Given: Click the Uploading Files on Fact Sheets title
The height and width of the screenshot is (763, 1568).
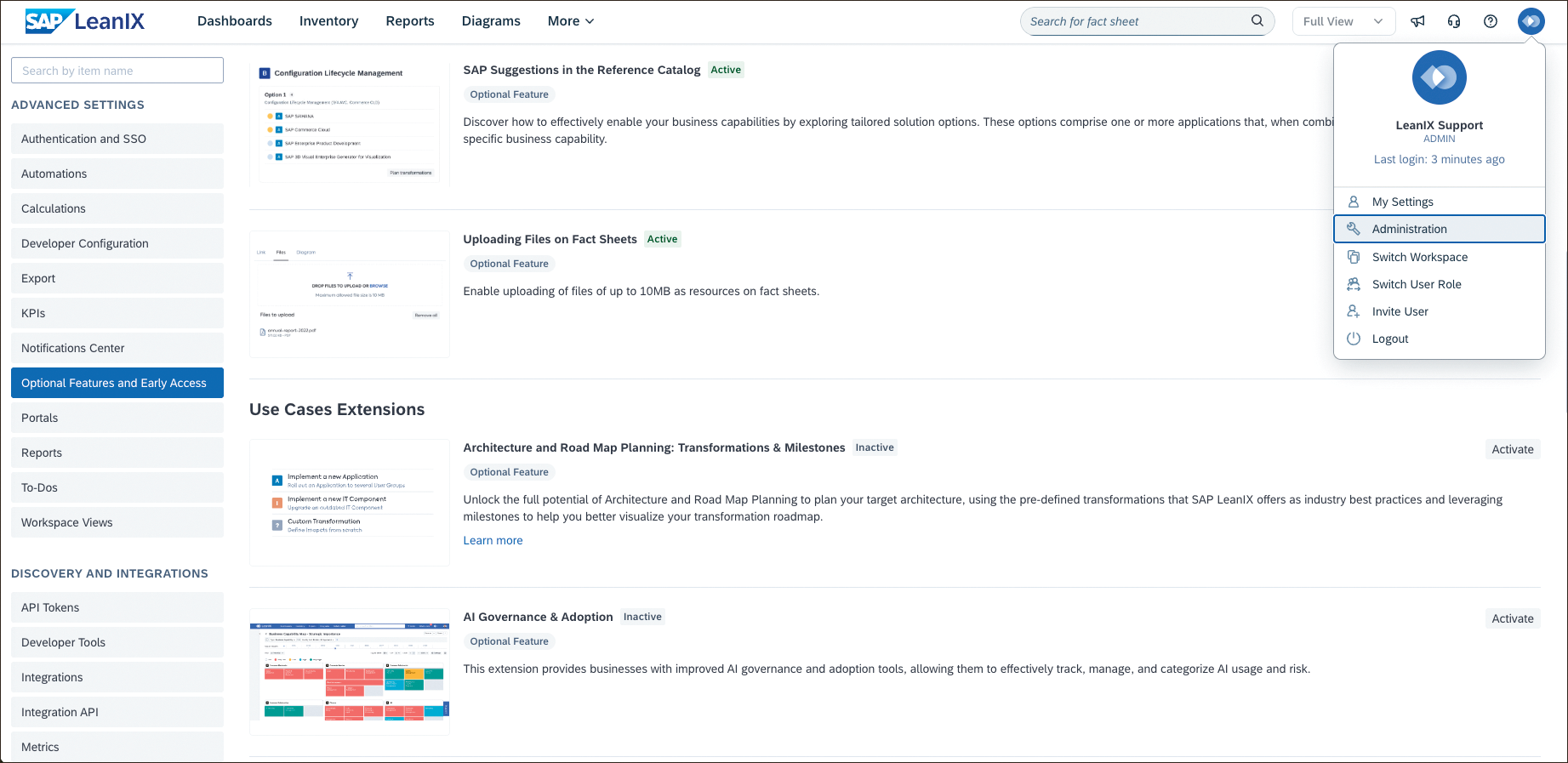Looking at the screenshot, I should pyautogui.click(x=550, y=239).
